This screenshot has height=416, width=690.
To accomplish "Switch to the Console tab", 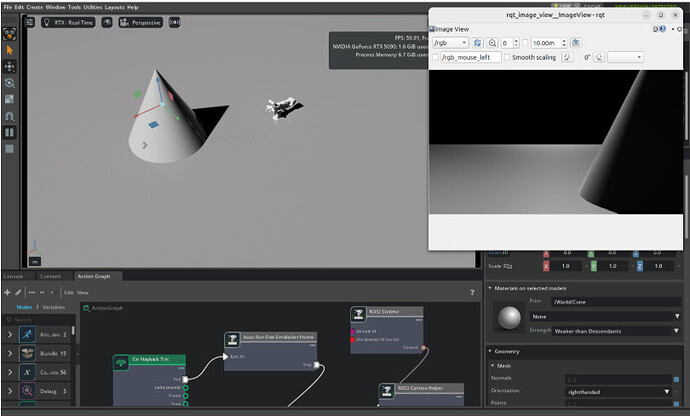I will coord(13,276).
